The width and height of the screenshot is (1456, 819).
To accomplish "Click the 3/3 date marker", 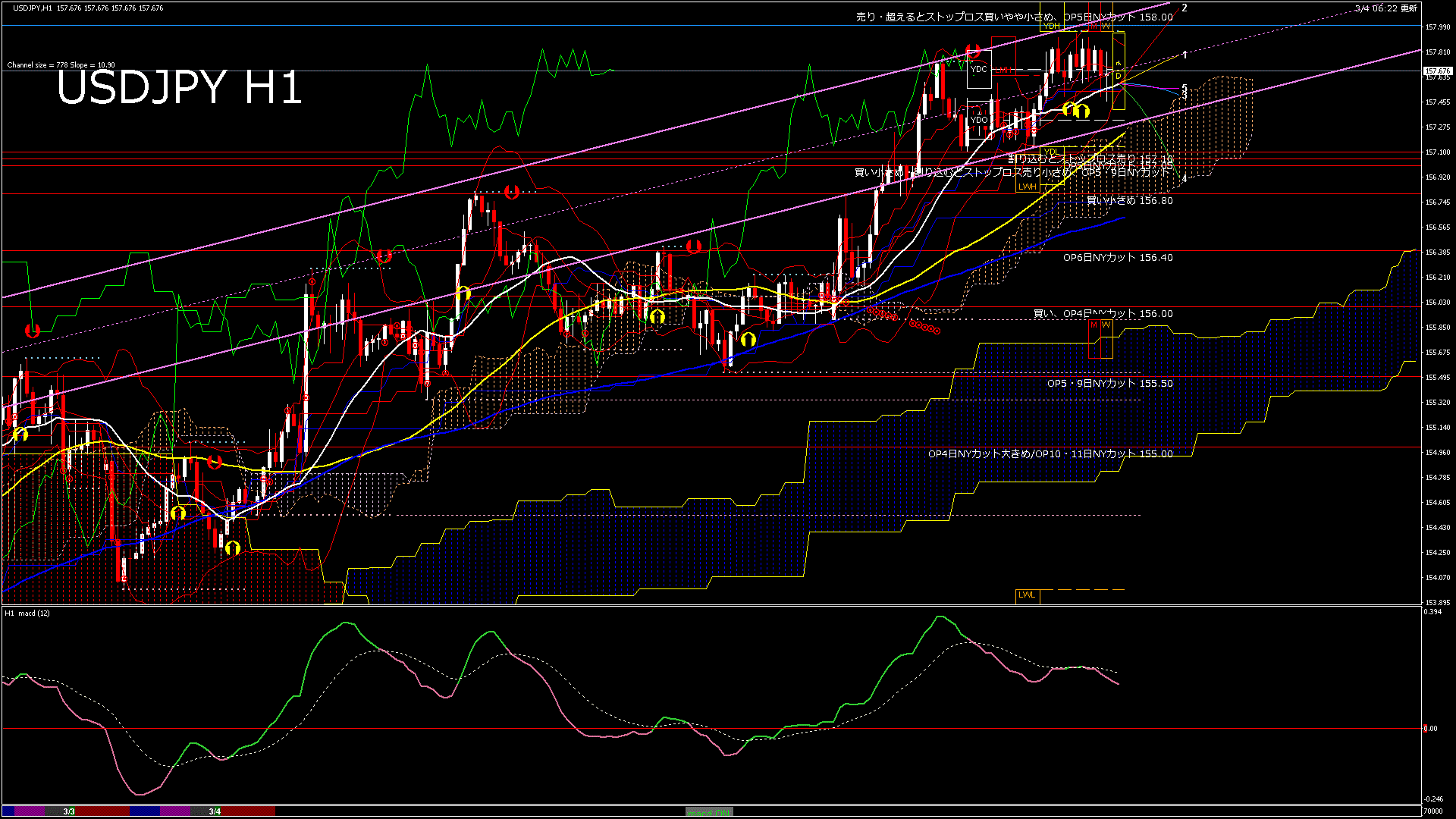I will click(69, 811).
